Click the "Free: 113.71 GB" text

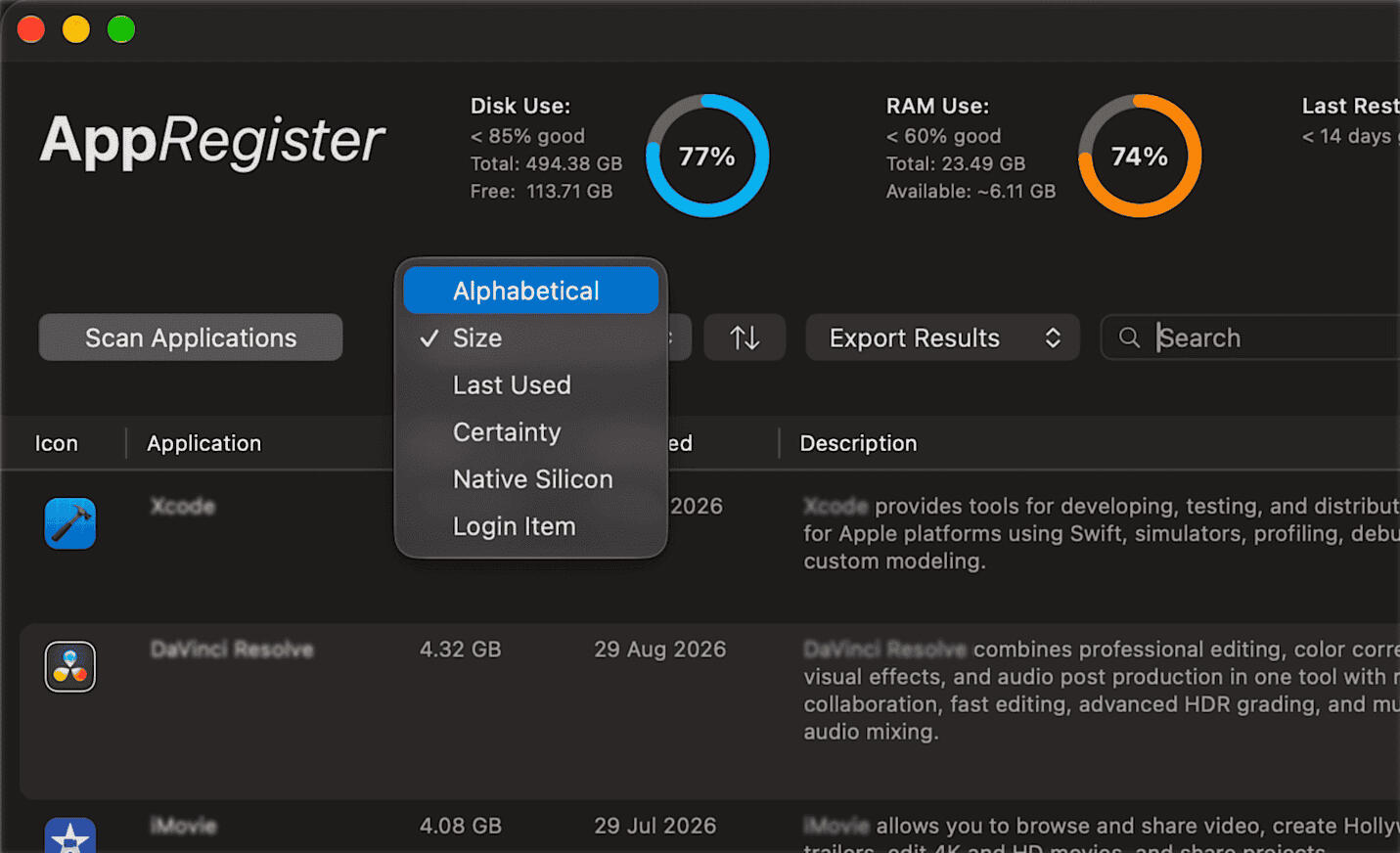[x=542, y=191]
